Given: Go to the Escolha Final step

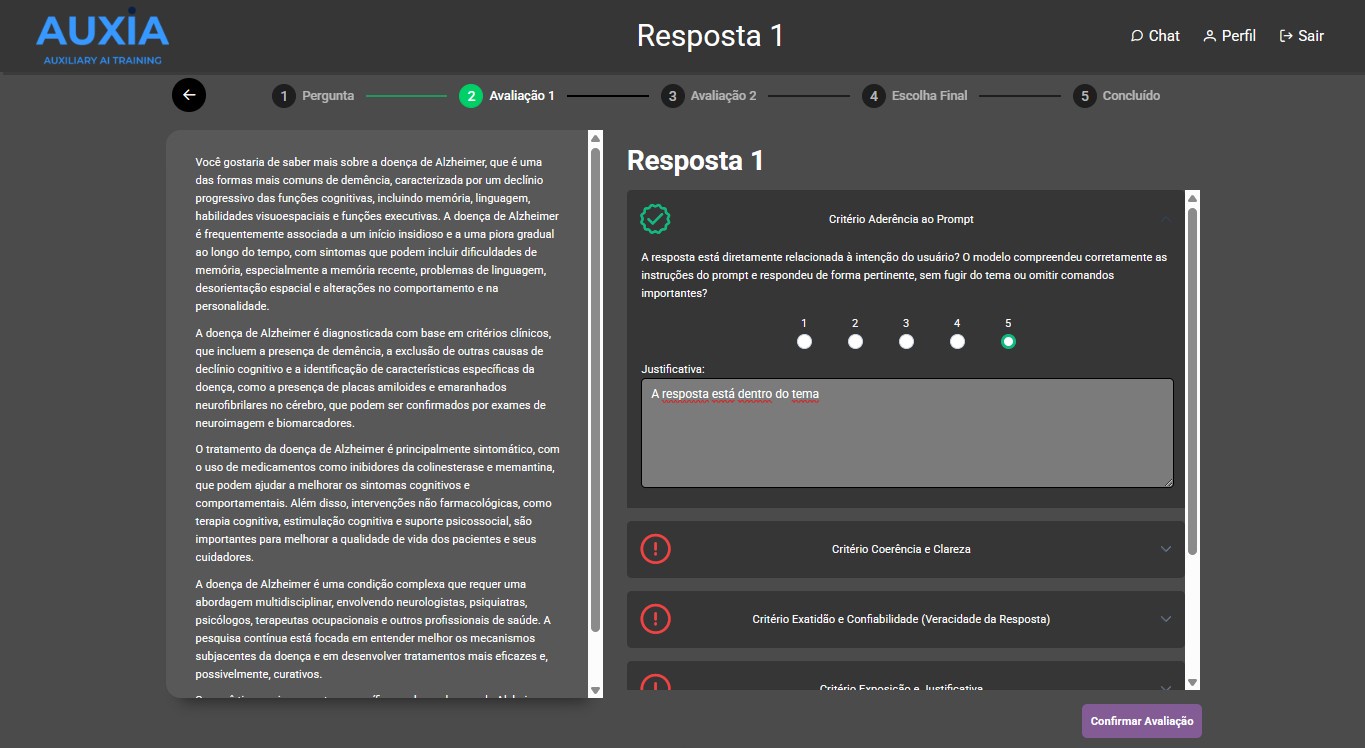Looking at the screenshot, I should click(x=929, y=96).
